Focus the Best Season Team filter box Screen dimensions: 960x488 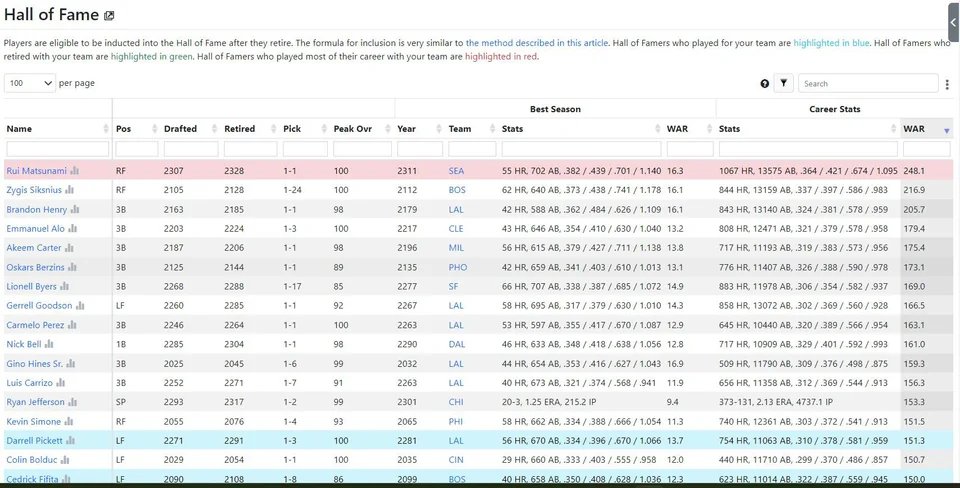click(x=472, y=149)
